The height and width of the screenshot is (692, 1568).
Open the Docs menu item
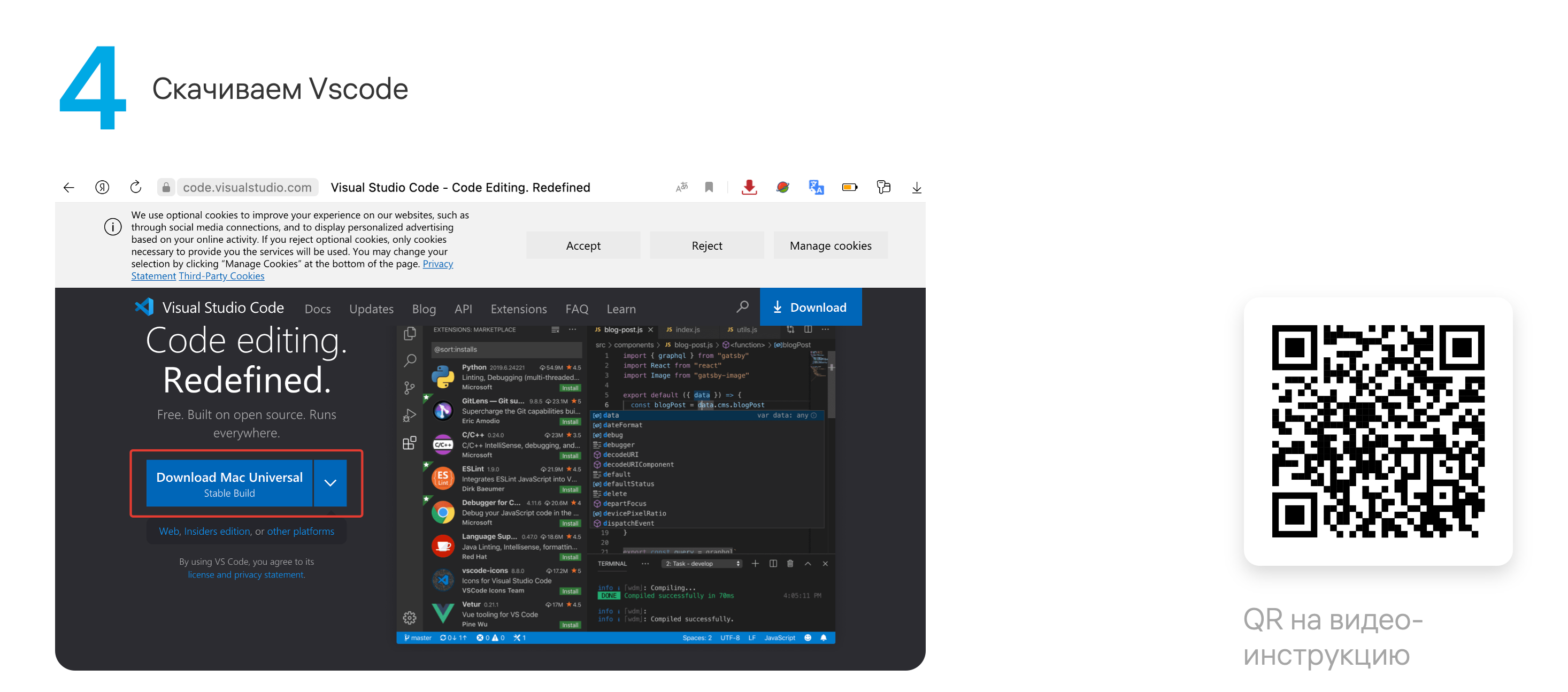[318, 309]
